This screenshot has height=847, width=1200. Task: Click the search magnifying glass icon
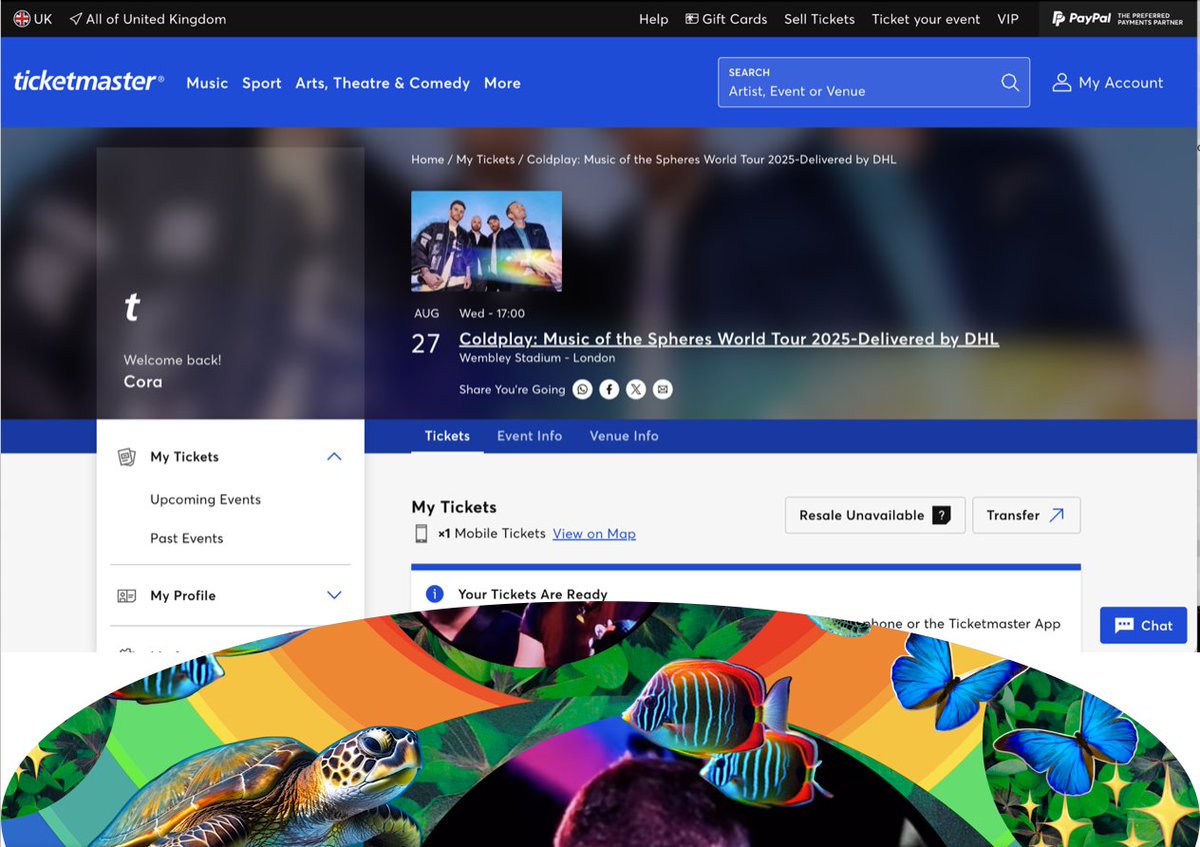(1010, 82)
